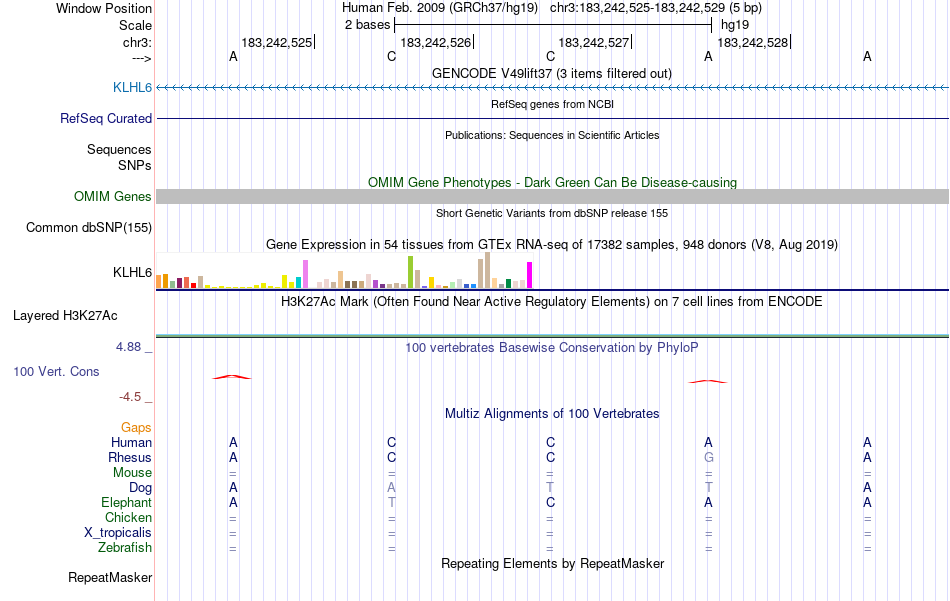The image size is (950, 601).
Task: Click the 183,242,525 coordinate label
Action: tap(277, 42)
